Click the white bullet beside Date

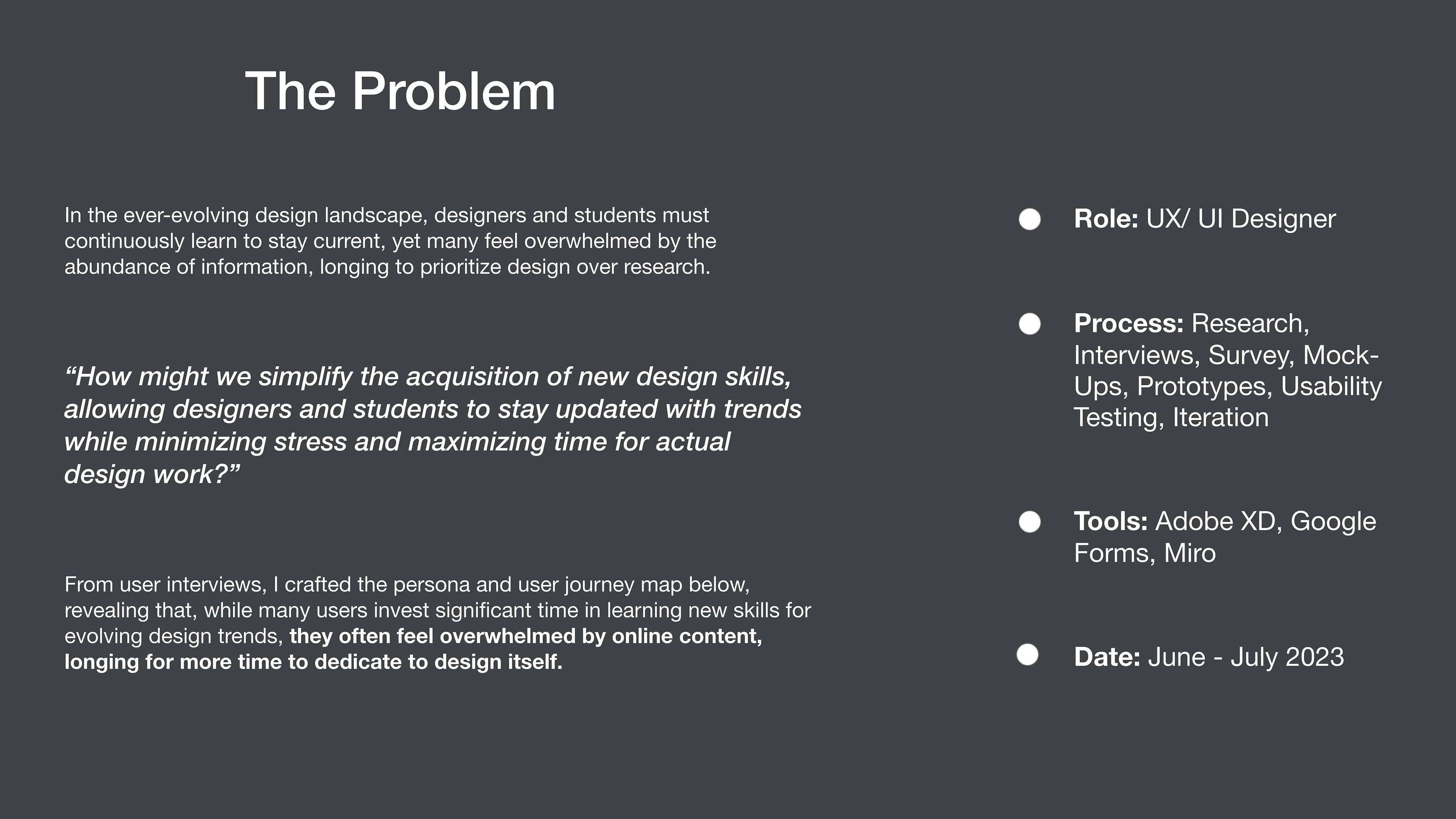point(1028,655)
